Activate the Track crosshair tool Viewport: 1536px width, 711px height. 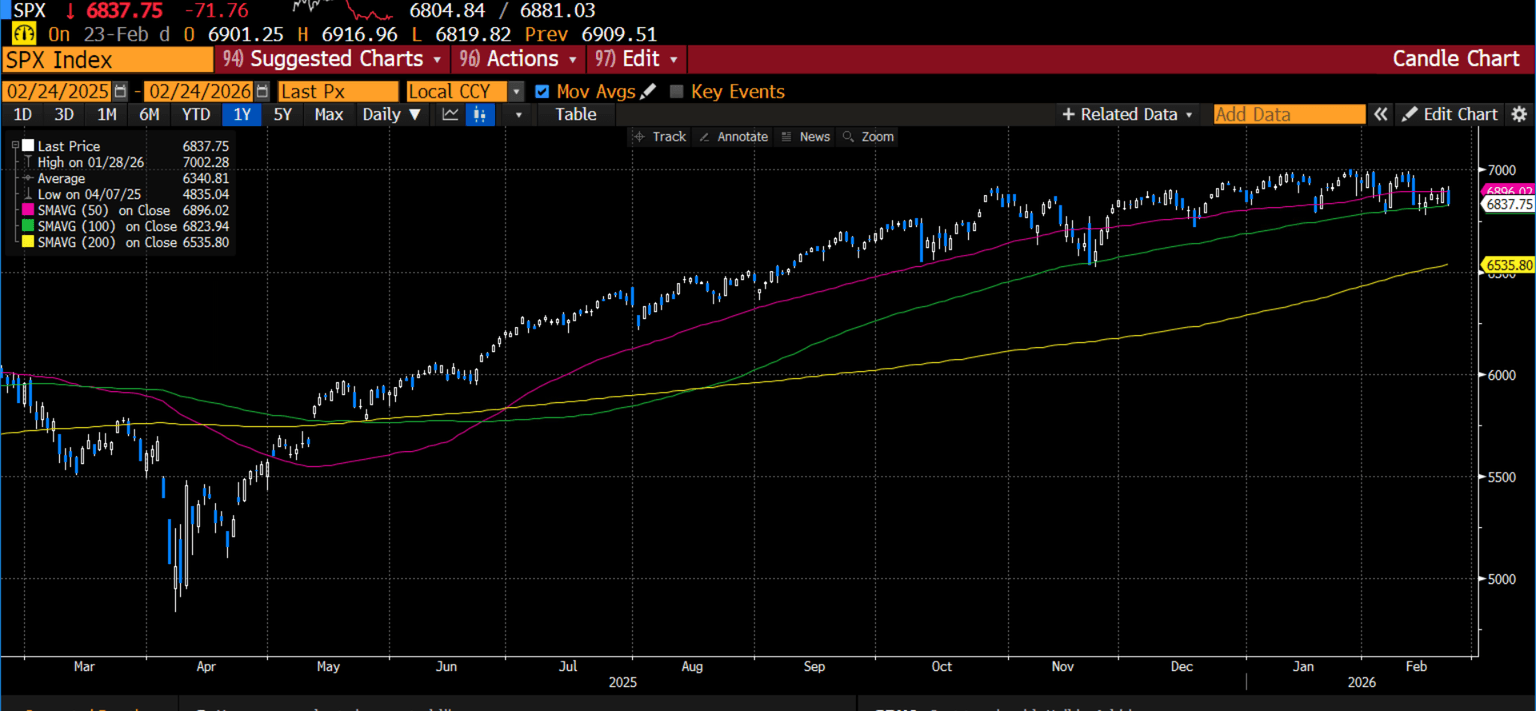tap(659, 136)
